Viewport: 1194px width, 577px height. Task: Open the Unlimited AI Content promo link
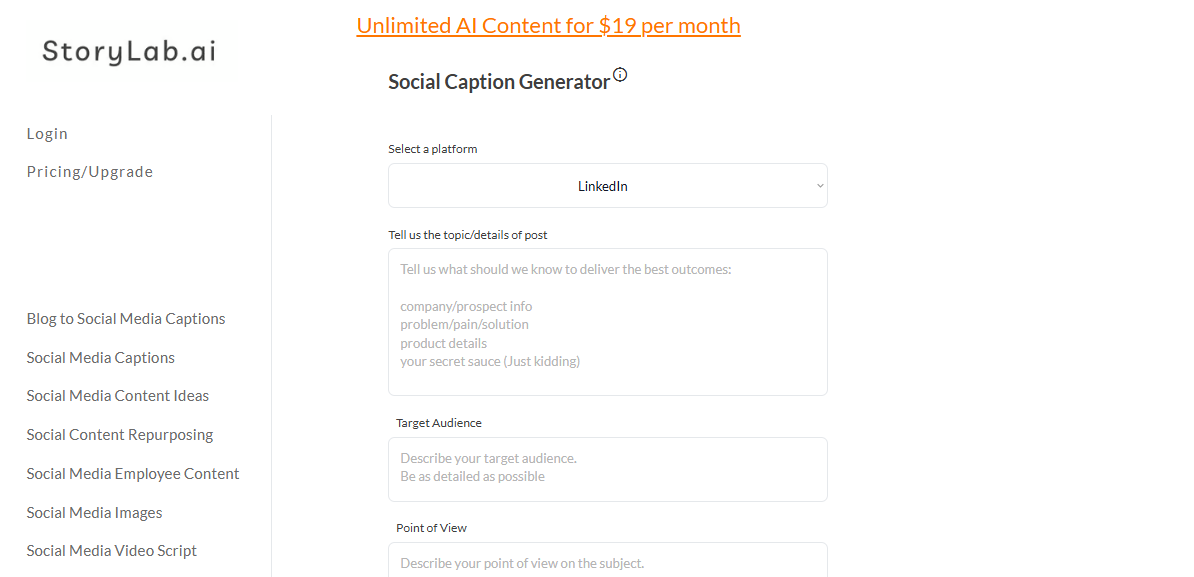[548, 26]
